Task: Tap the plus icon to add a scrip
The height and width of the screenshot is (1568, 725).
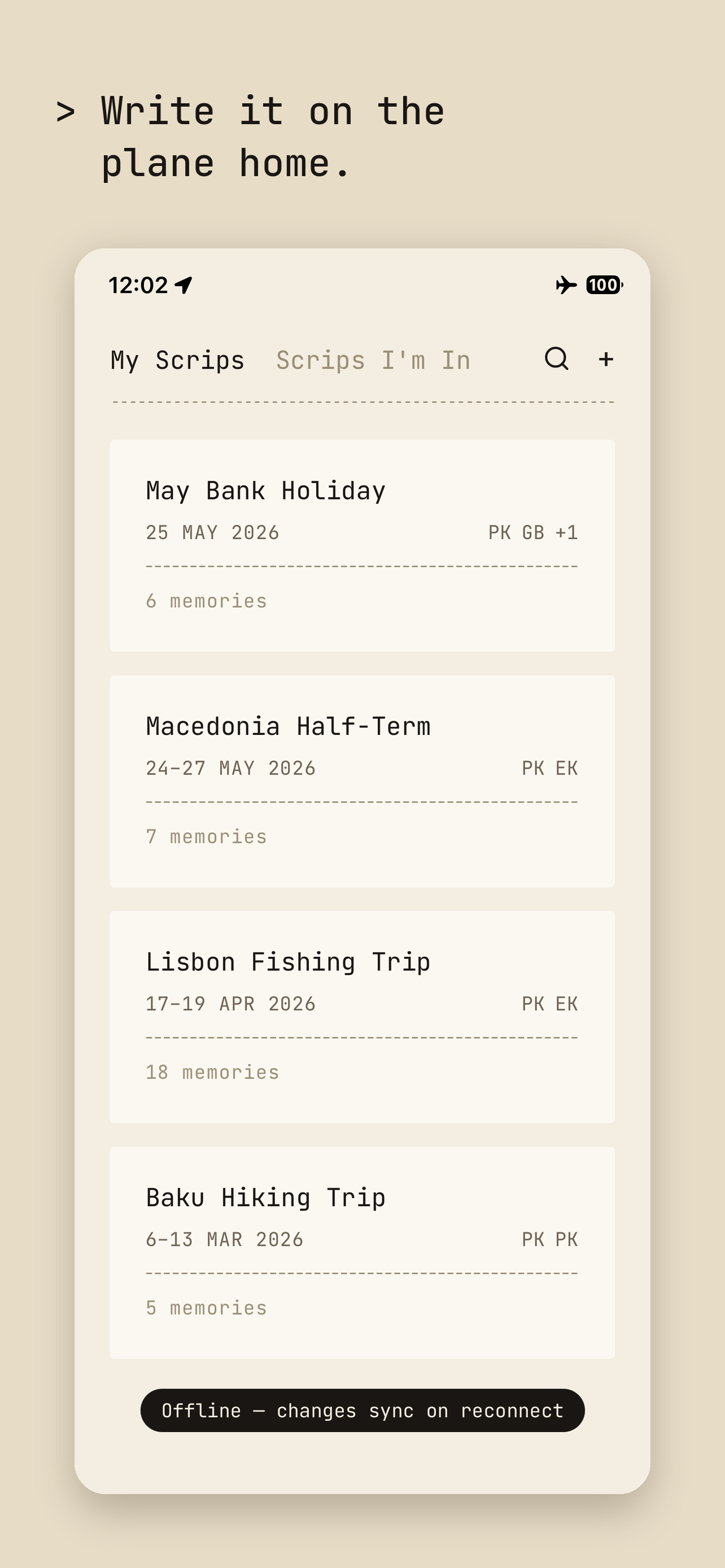Action: (x=606, y=359)
